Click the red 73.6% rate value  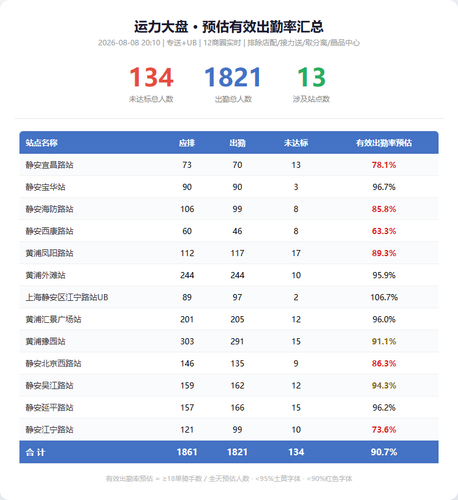(x=384, y=429)
